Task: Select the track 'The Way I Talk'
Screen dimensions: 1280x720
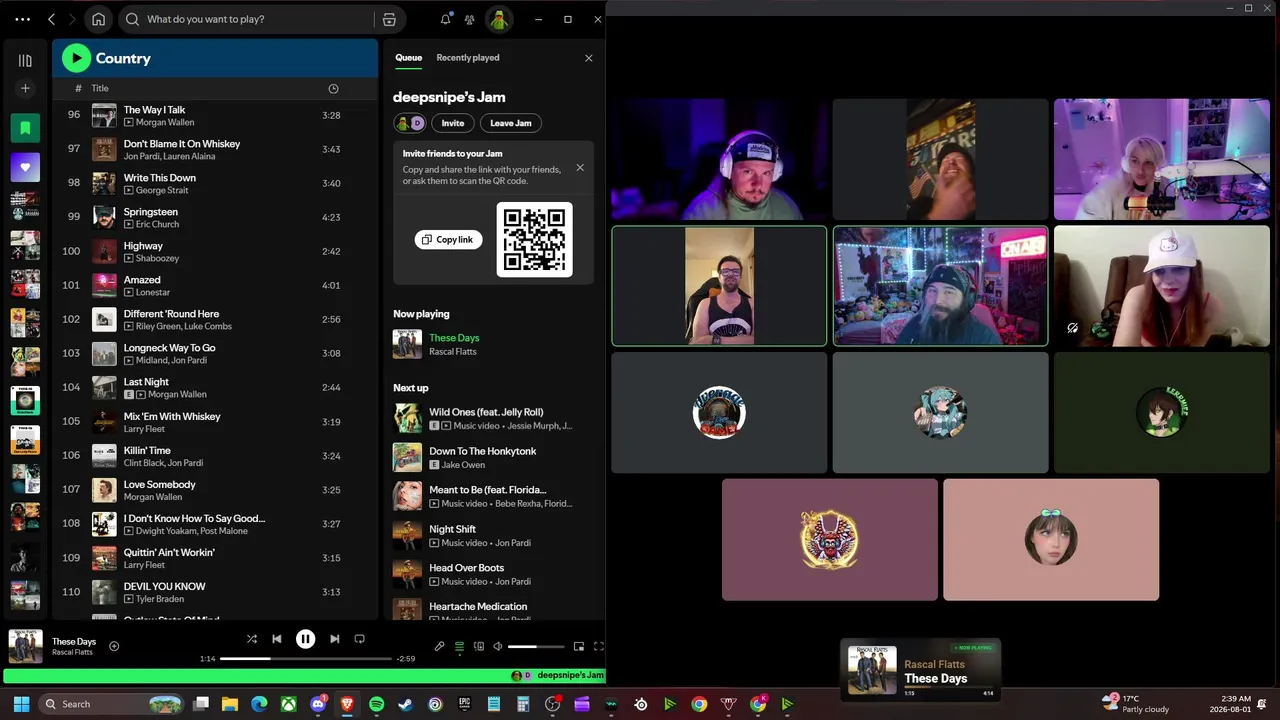Action: tap(154, 110)
